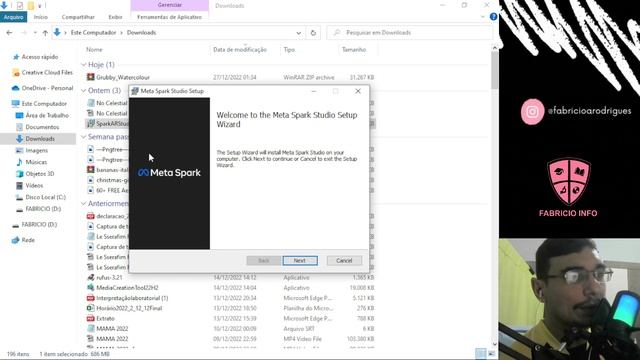Select the Grubby_Watercolour zip file
This screenshot has height=360, width=640.
pos(123,77)
